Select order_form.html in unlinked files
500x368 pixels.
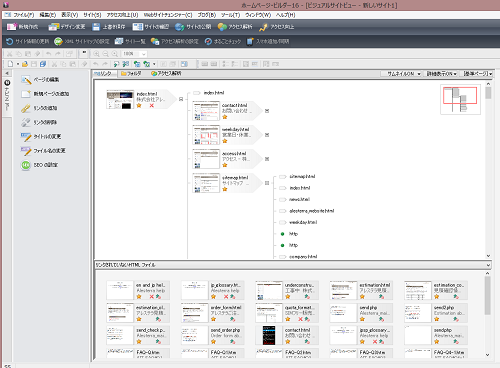coord(212,313)
